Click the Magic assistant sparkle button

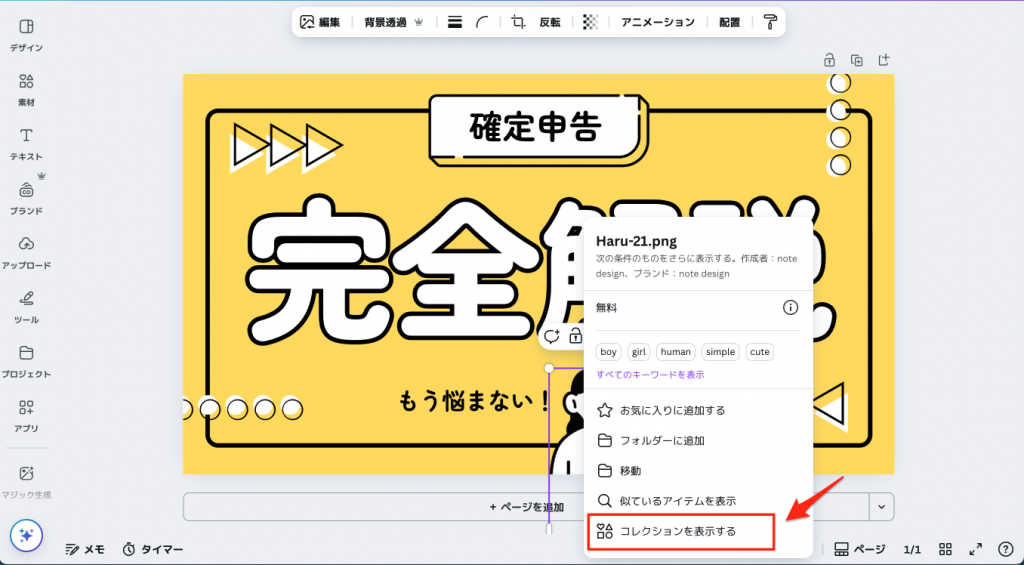27,535
